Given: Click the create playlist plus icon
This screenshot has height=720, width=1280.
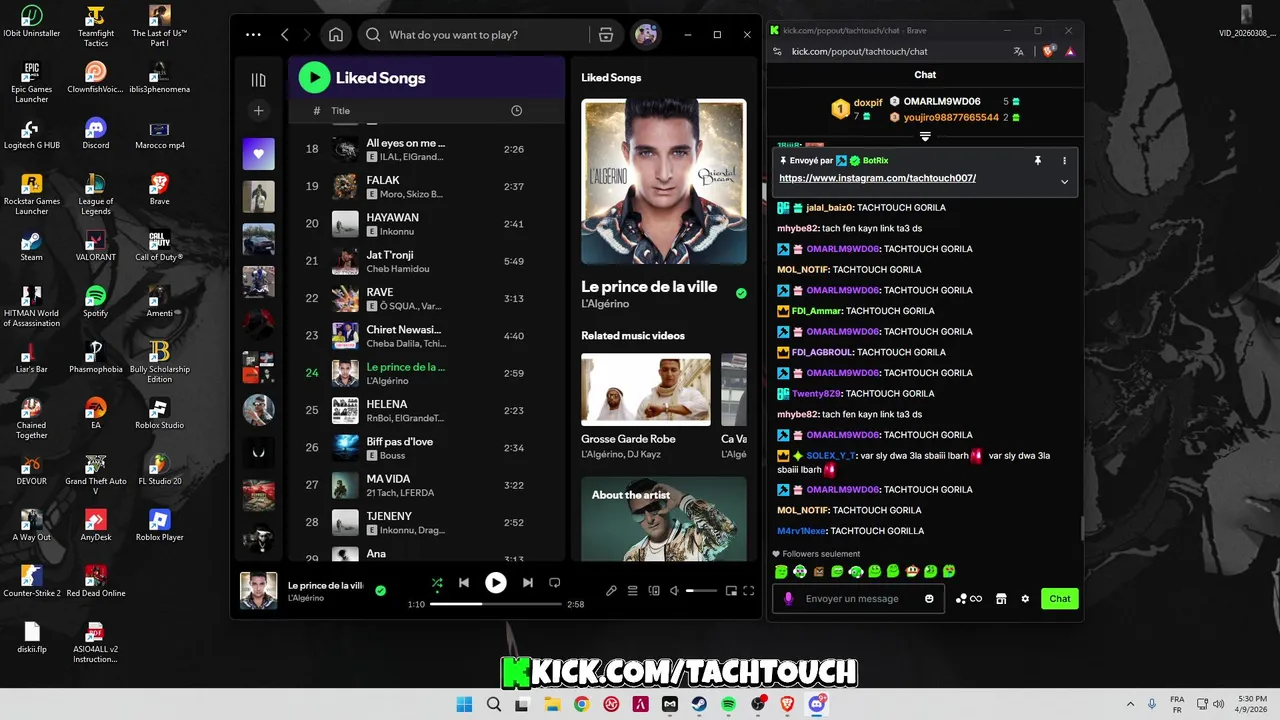Looking at the screenshot, I should pyautogui.click(x=258, y=111).
